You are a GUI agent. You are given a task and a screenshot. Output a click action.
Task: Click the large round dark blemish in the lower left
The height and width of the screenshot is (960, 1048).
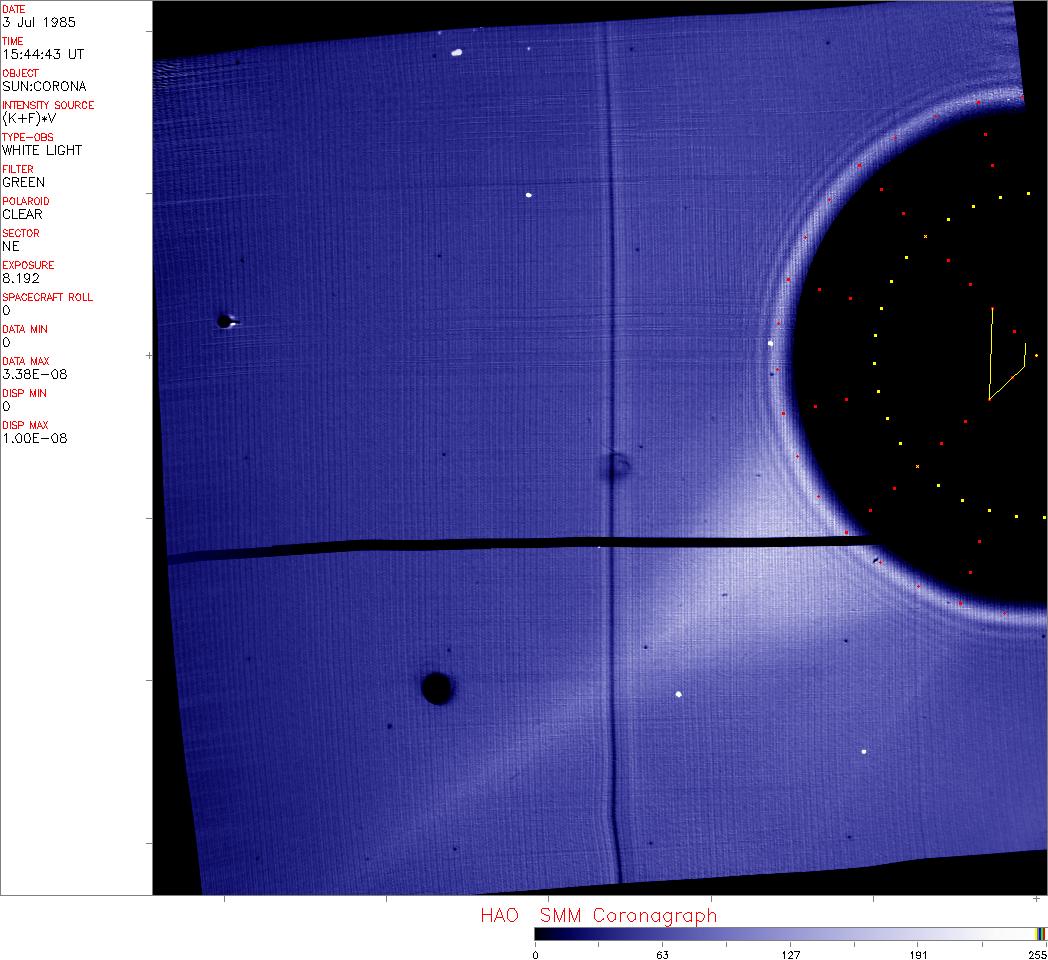click(x=436, y=688)
